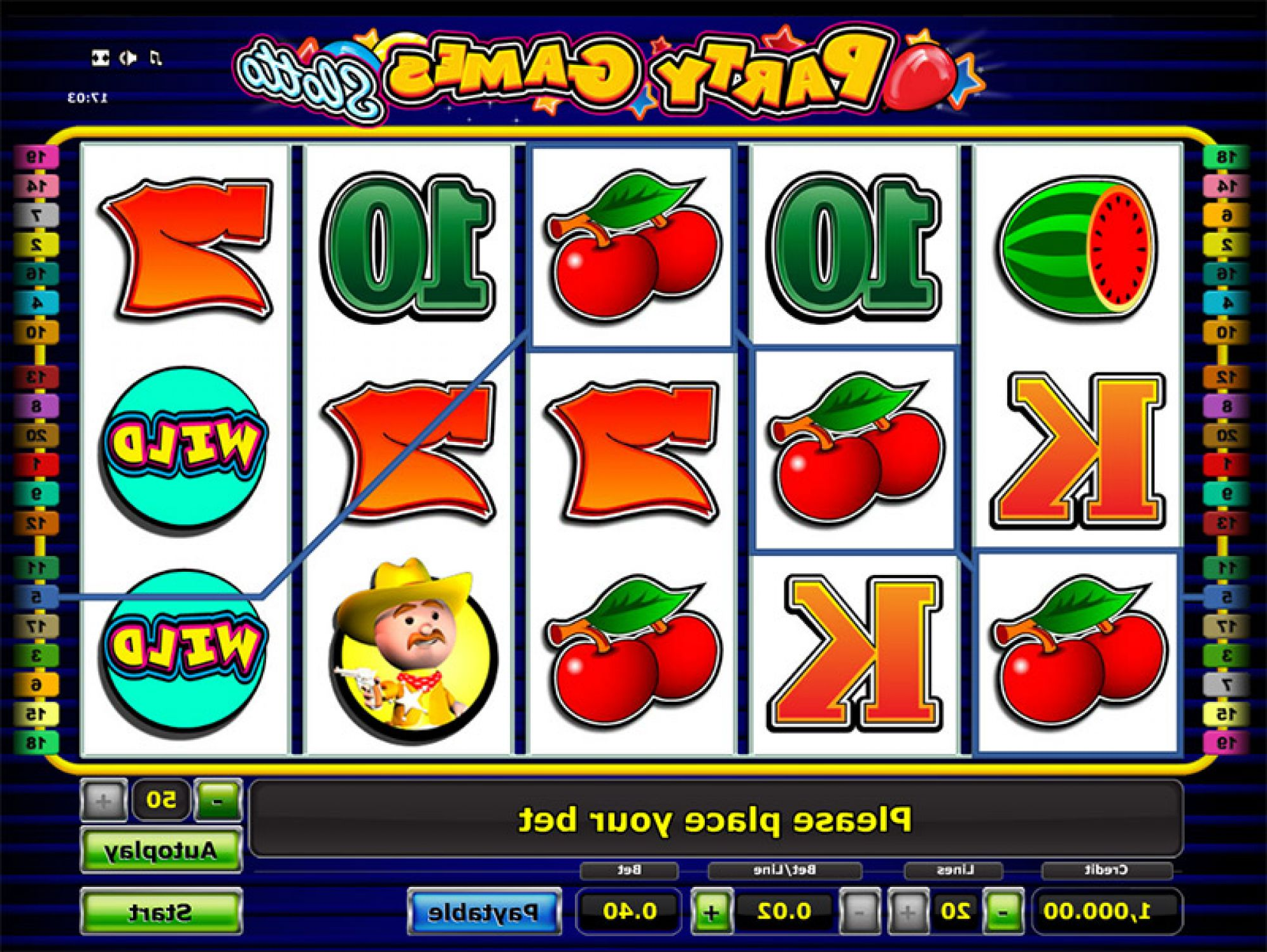Toggle fullscreen mode icon
Screen dimensions: 1267x952
101,58
